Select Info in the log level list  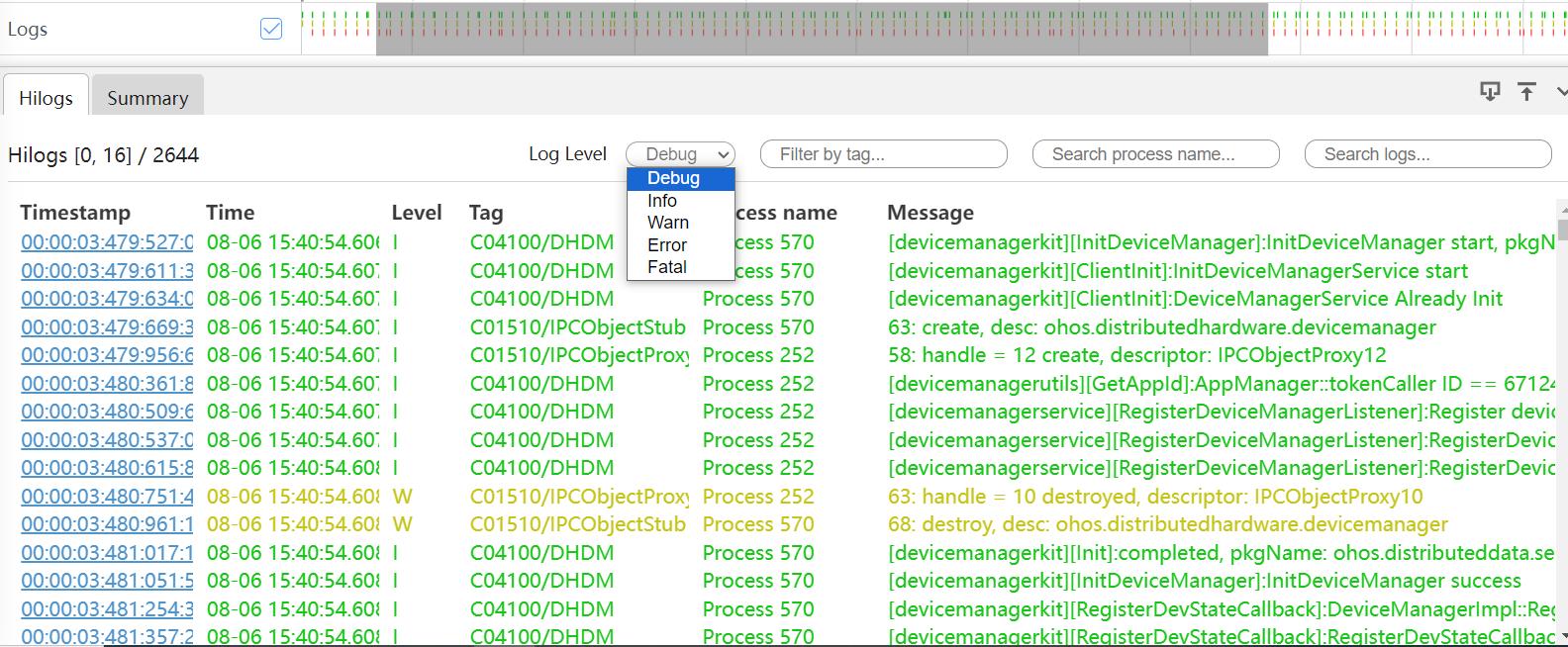(662, 201)
